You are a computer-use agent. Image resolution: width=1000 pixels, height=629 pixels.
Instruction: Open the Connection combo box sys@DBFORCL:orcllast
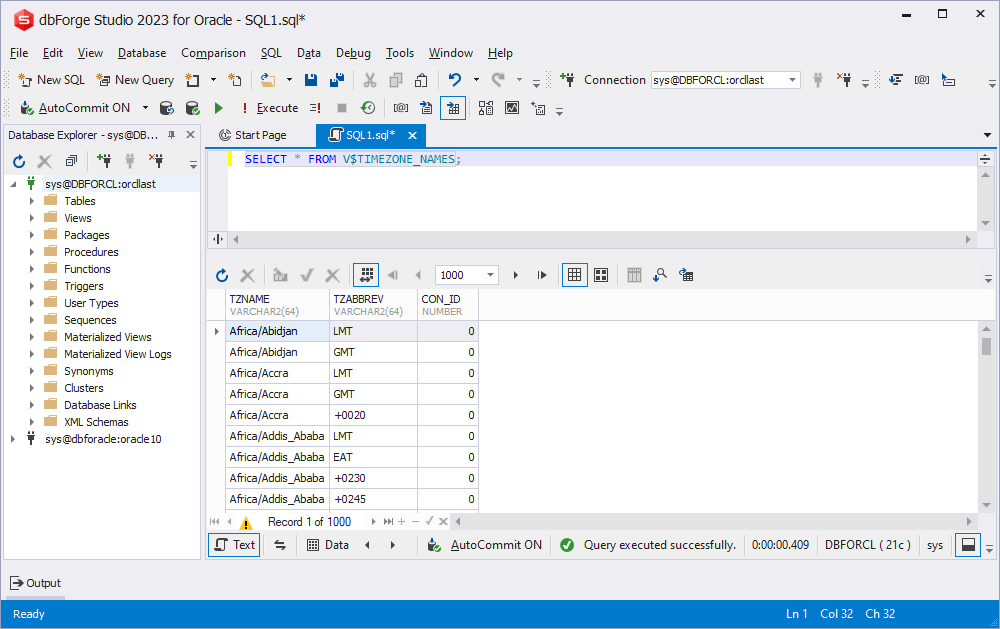tap(725, 80)
